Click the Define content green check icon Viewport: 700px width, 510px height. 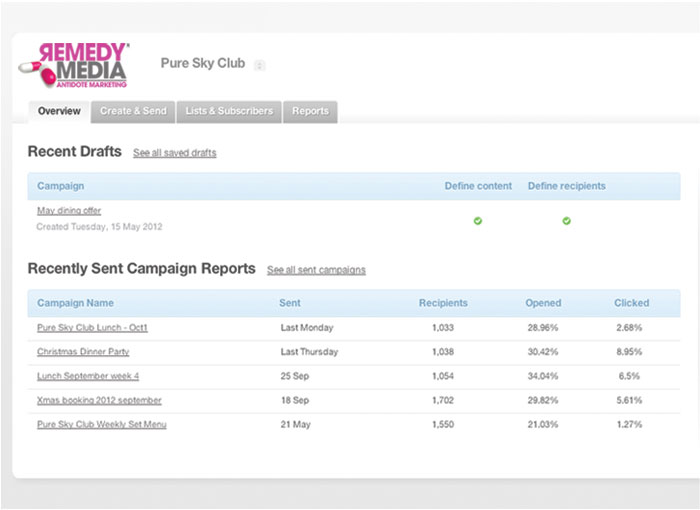tap(478, 221)
